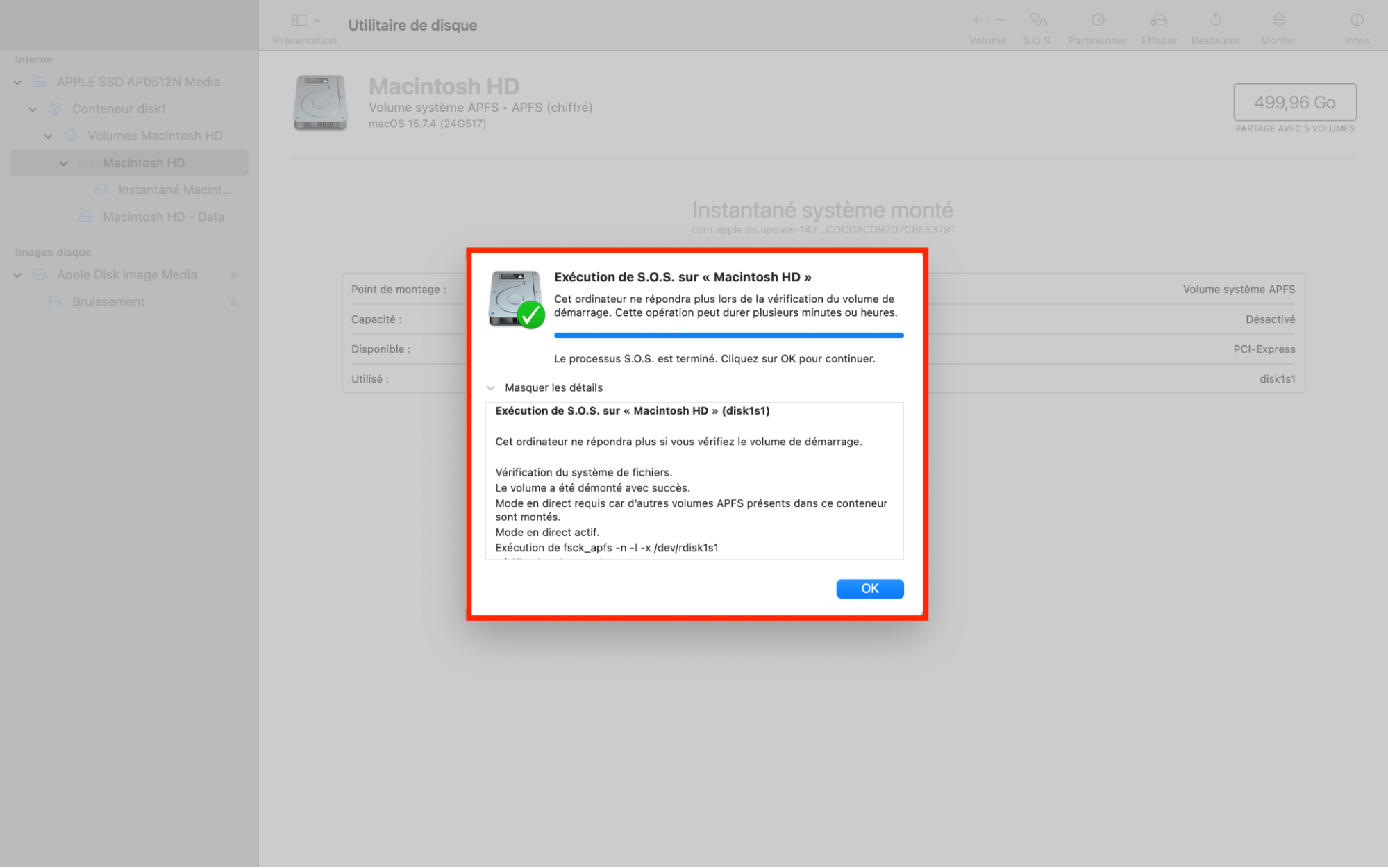Click the remove volume minus icon

click(x=1000, y=20)
